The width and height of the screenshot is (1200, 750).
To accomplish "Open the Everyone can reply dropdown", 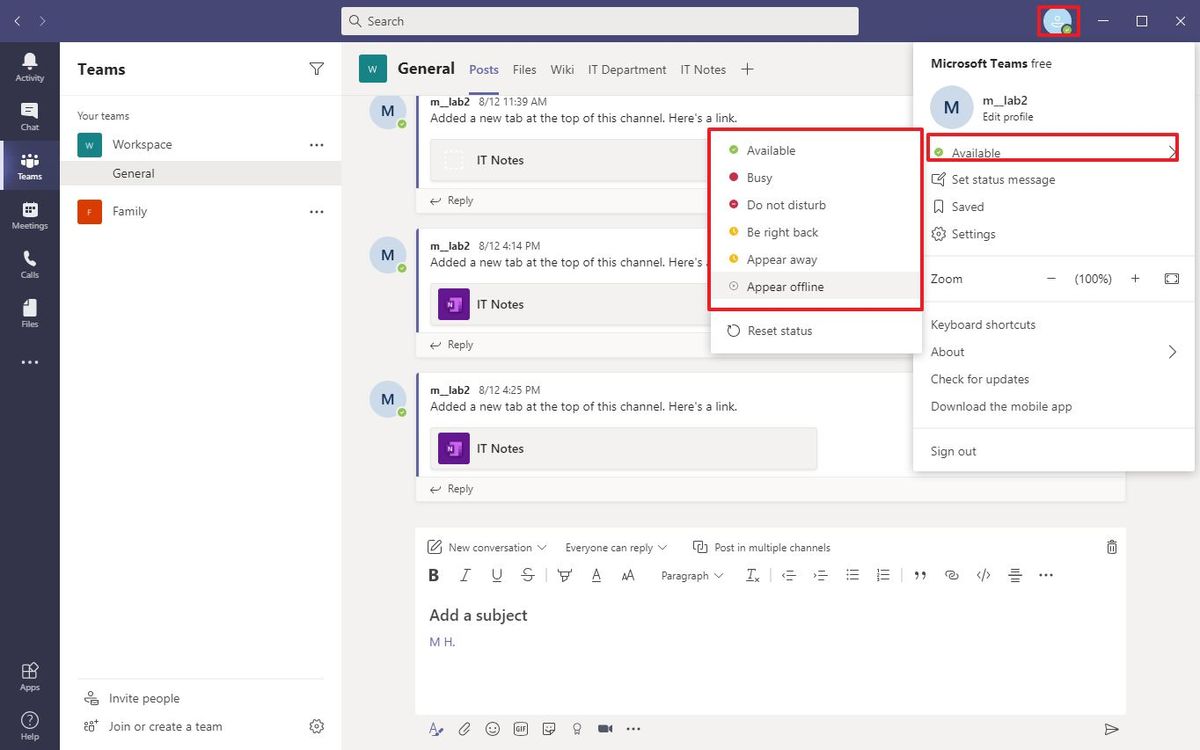I will [615, 547].
